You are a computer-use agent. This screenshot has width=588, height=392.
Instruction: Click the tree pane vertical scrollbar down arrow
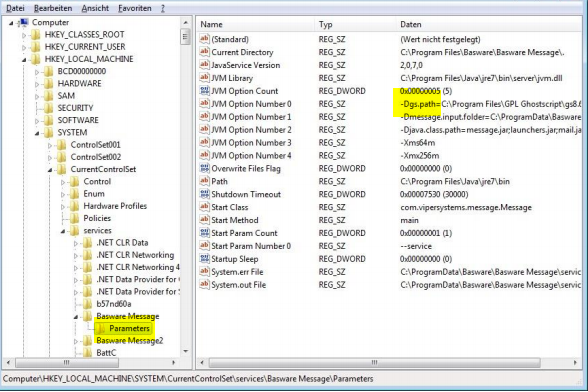(x=186, y=351)
